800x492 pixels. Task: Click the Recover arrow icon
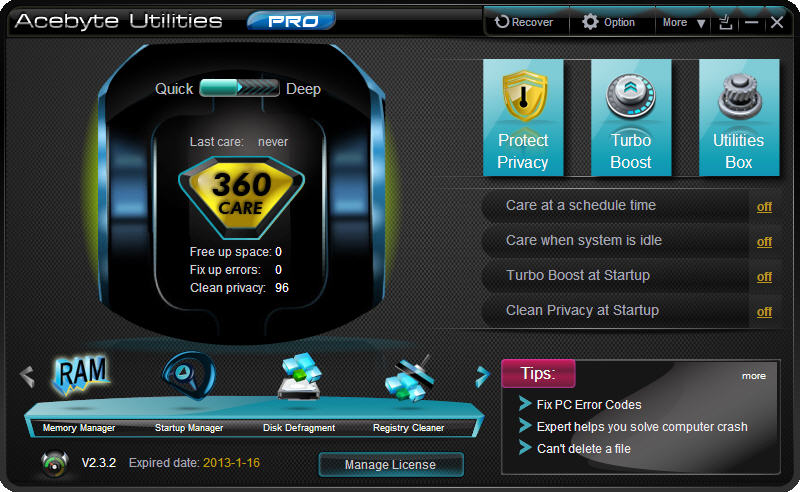pos(502,21)
